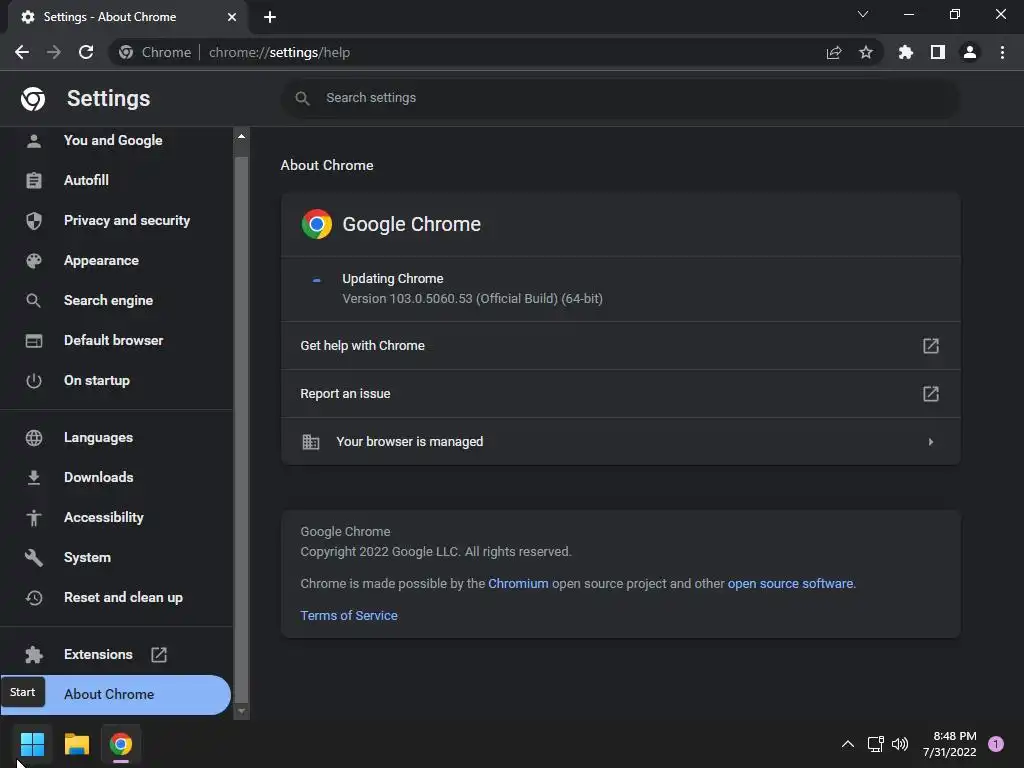Screen dimensions: 1024x768
Task: Click the palette icon beside Appearance
Action: pyautogui.click(x=34, y=261)
